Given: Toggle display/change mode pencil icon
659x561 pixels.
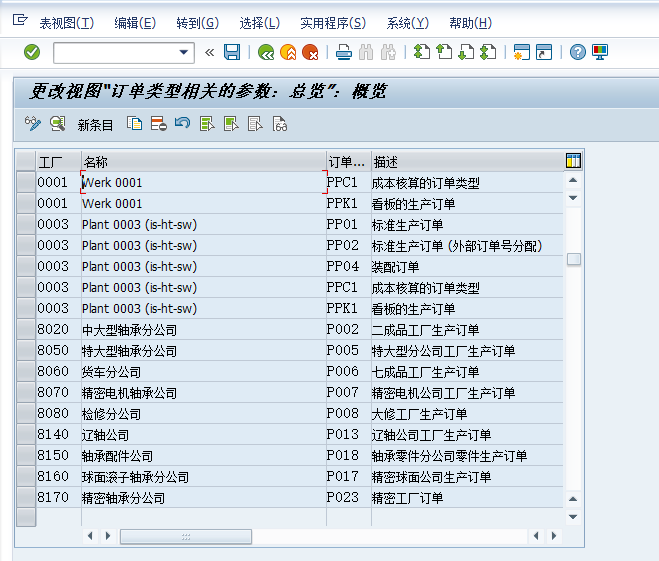Looking at the screenshot, I should pyautogui.click(x=33, y=124).
